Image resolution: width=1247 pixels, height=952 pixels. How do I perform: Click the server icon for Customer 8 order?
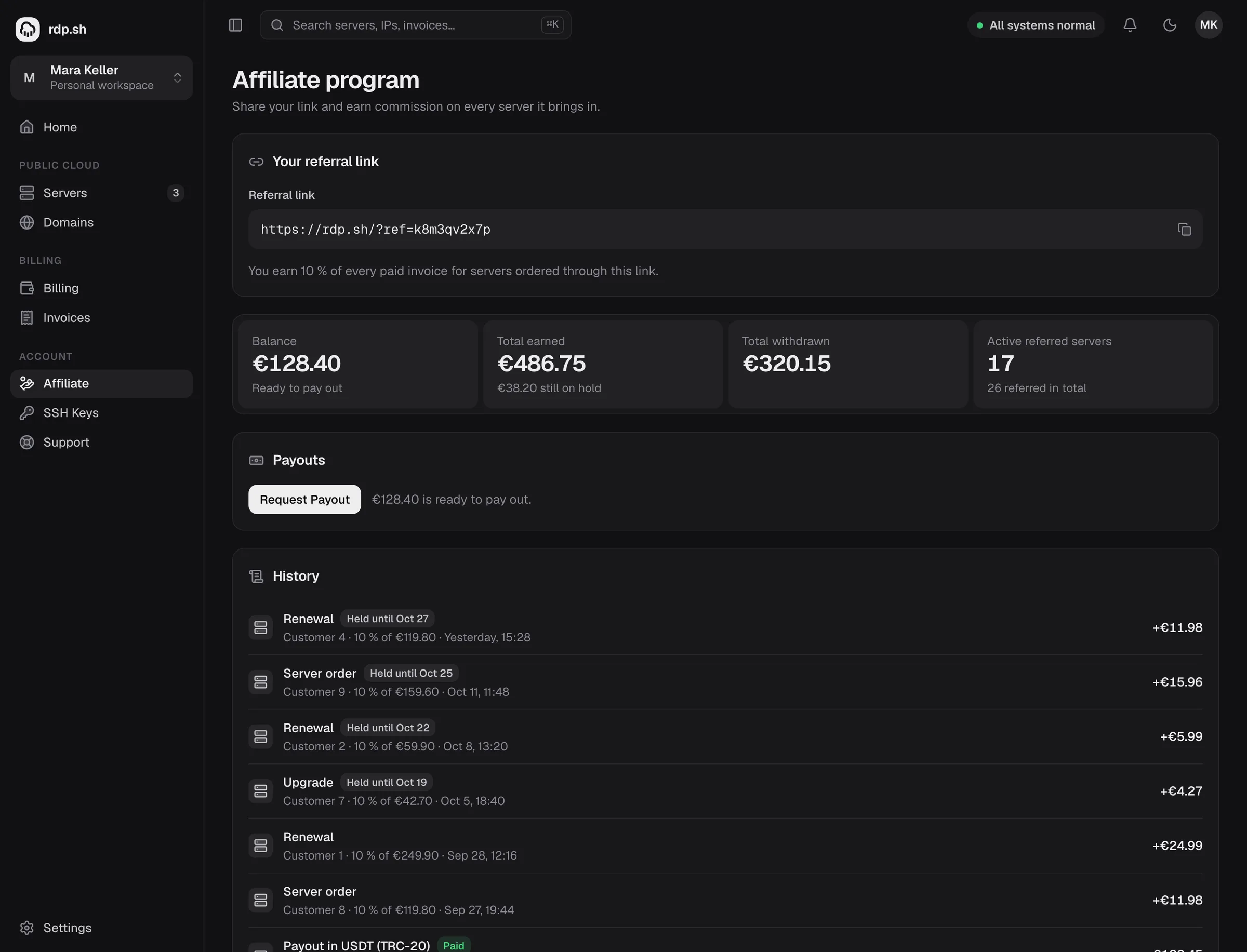261,900
